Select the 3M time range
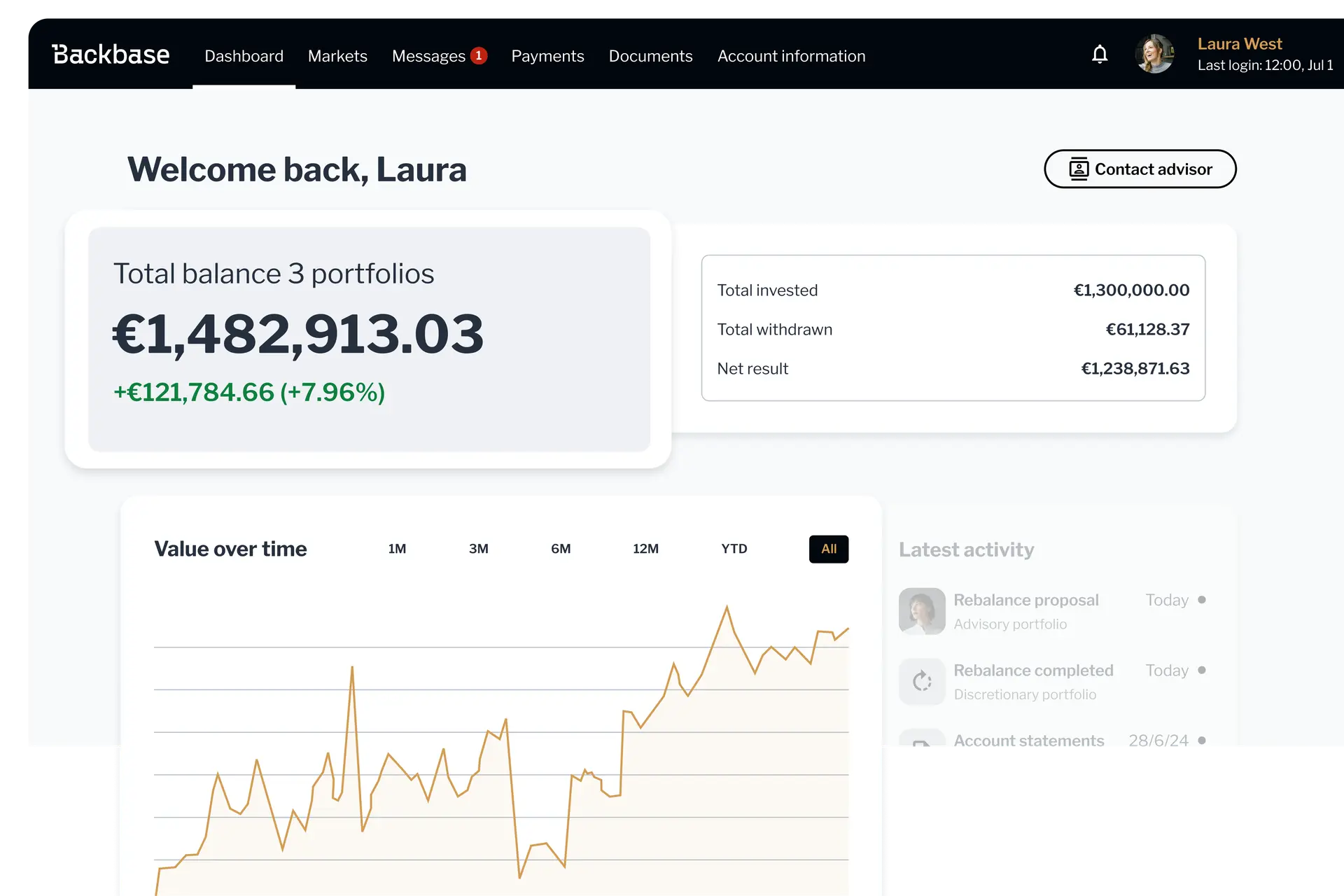 [479, 549]
